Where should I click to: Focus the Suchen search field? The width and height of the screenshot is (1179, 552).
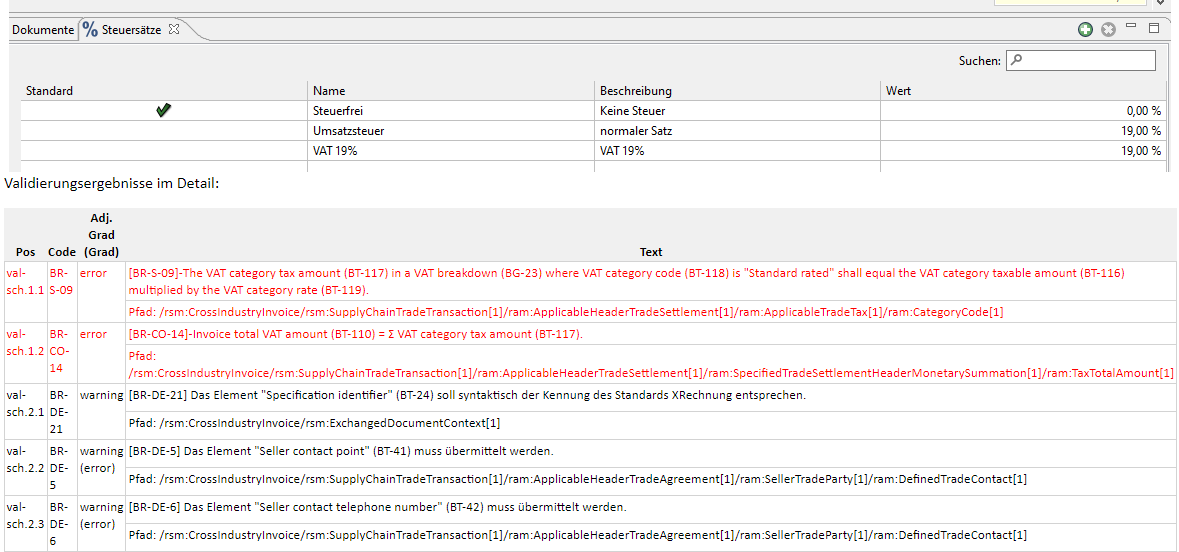[x=1080, y=60]
